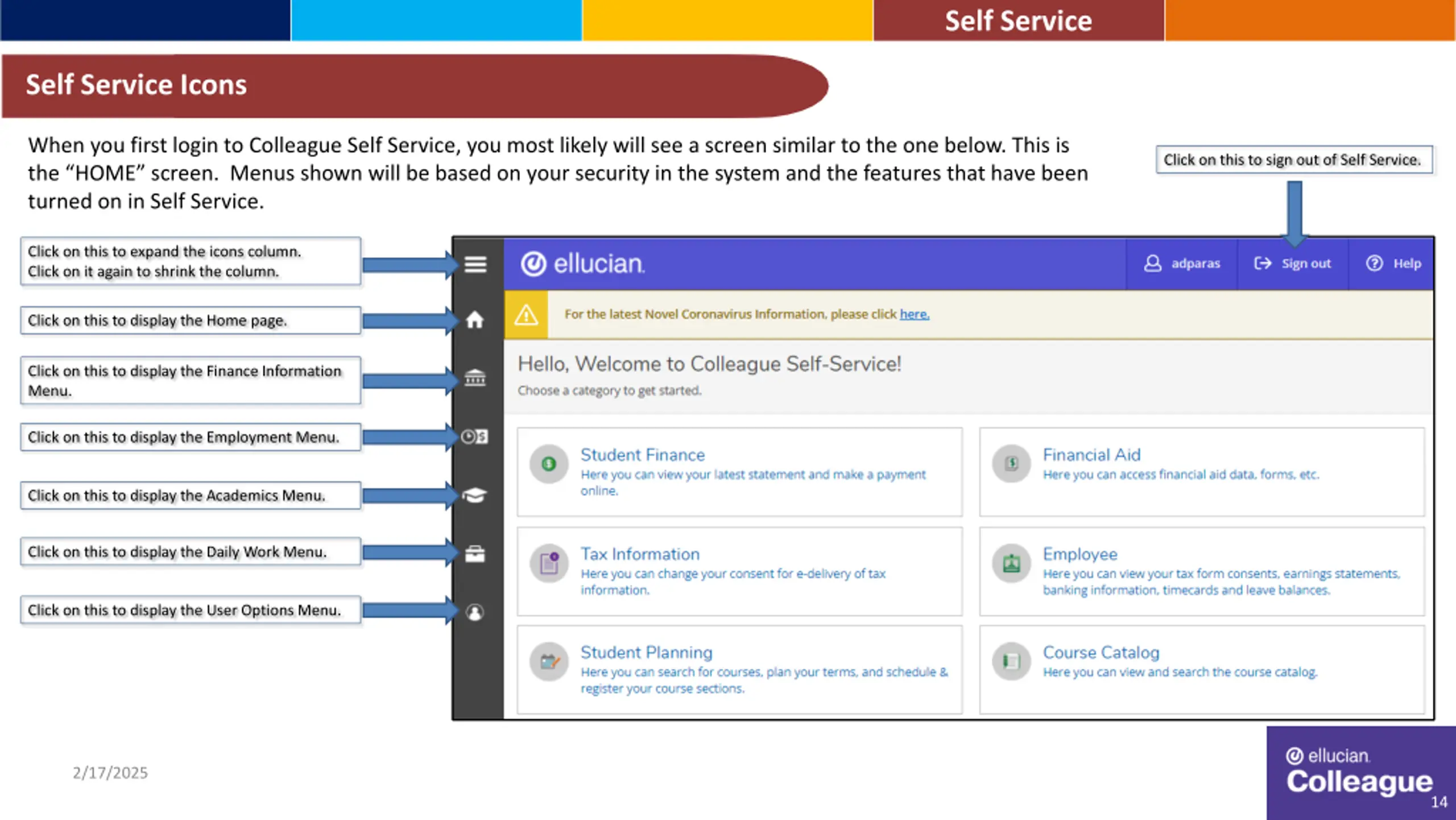
Task: Click the slide page number 14
Action: click(x=1440, y=802)
